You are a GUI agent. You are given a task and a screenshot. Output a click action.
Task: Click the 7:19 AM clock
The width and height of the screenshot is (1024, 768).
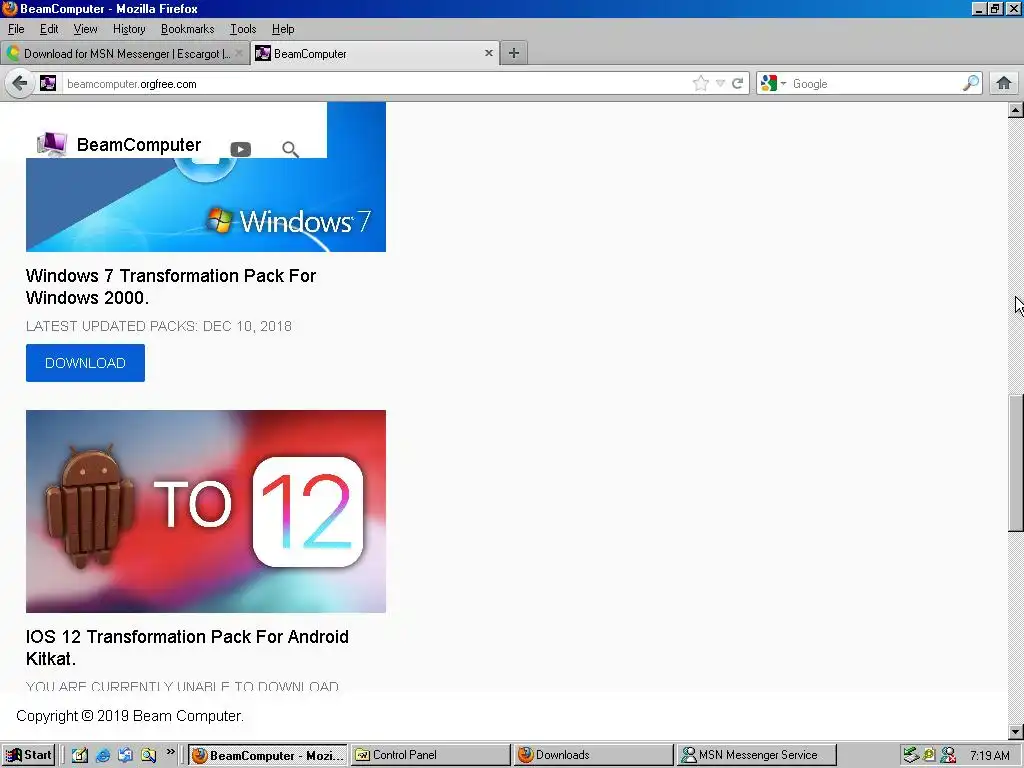coord(990,756)
